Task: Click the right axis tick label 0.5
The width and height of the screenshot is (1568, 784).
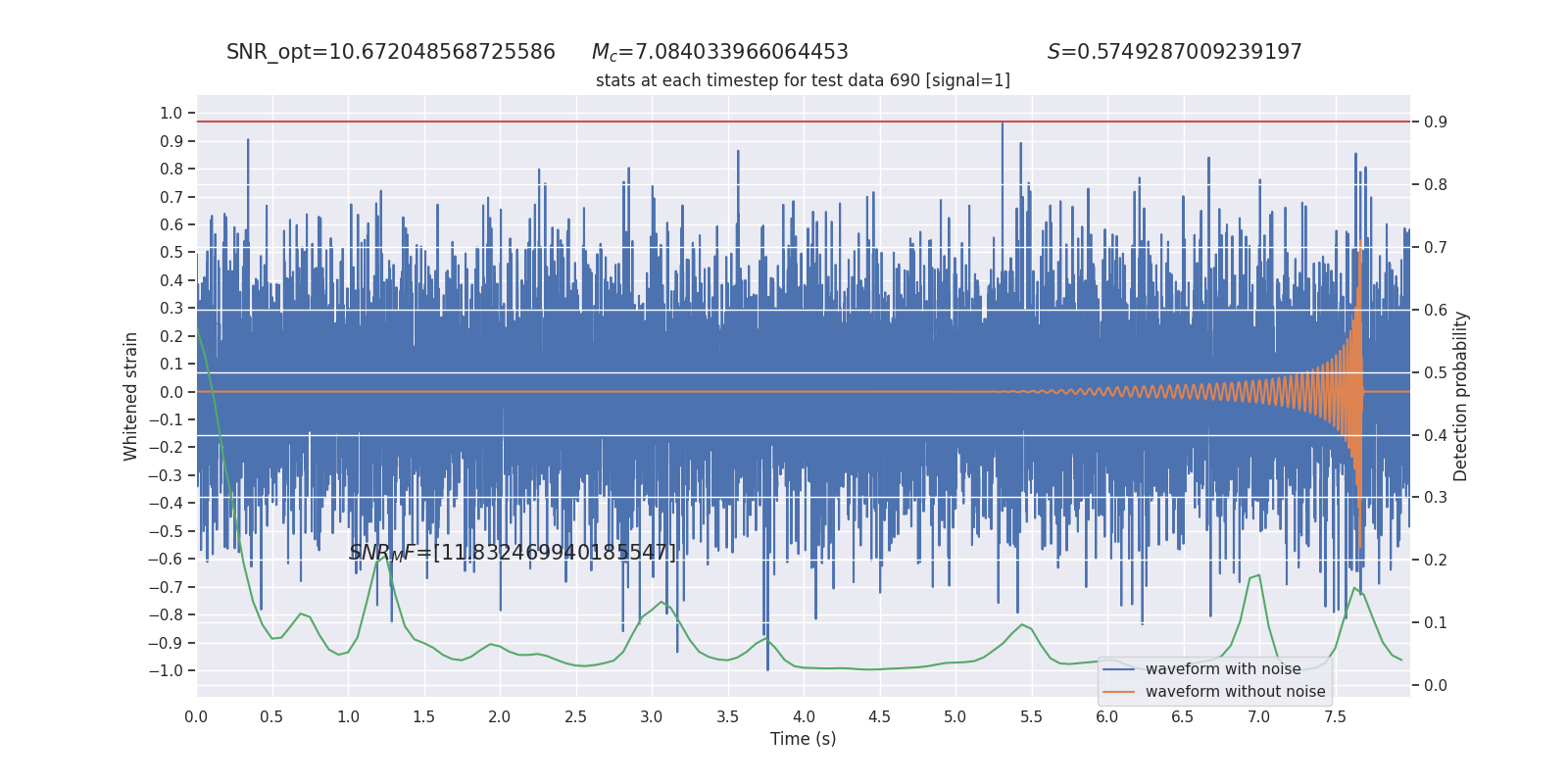Action: pos(1436,372)
